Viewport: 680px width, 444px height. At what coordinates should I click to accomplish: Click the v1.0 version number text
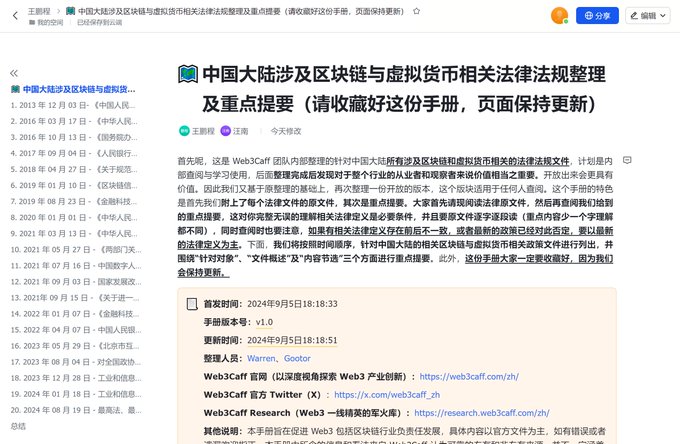[x=264, y=322]
